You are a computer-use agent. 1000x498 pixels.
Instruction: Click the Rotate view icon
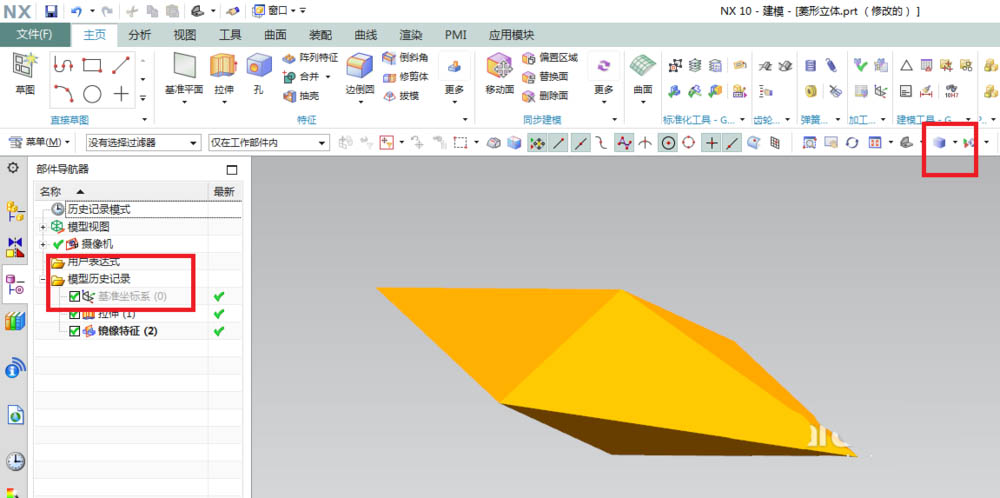[x=852, y=143]
